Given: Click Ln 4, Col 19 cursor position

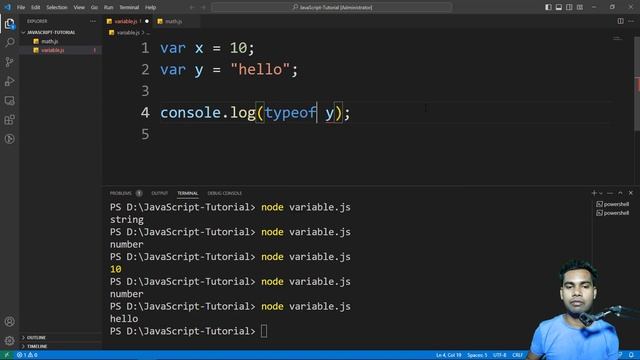Looking at the screenshot, I should tap(448, 355).
